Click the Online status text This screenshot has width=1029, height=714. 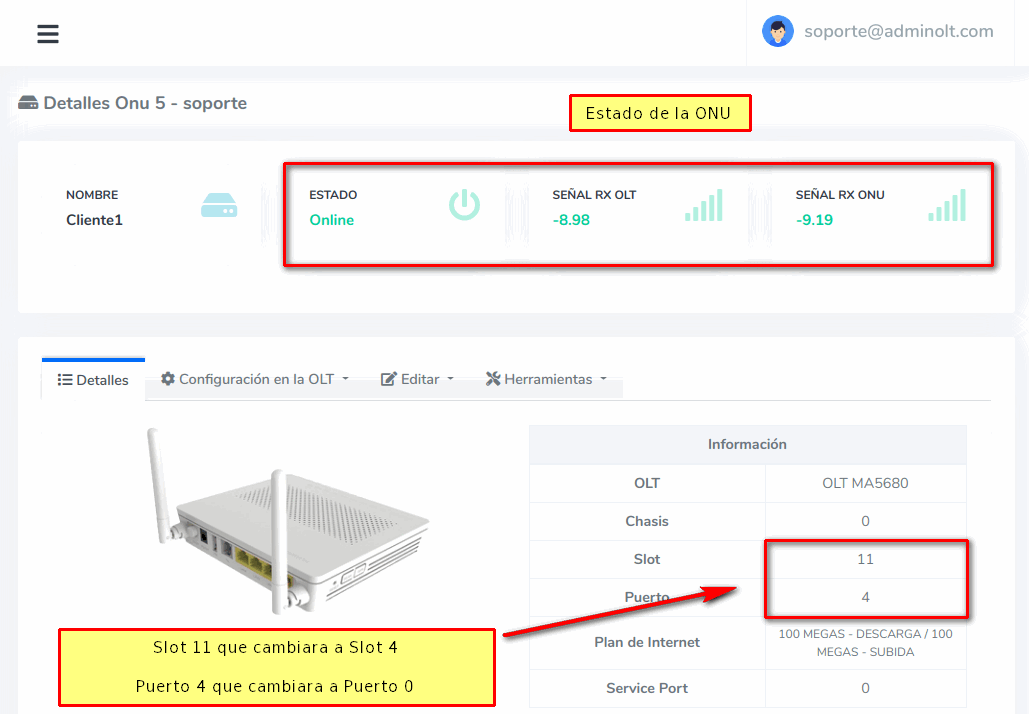point(332,220)
